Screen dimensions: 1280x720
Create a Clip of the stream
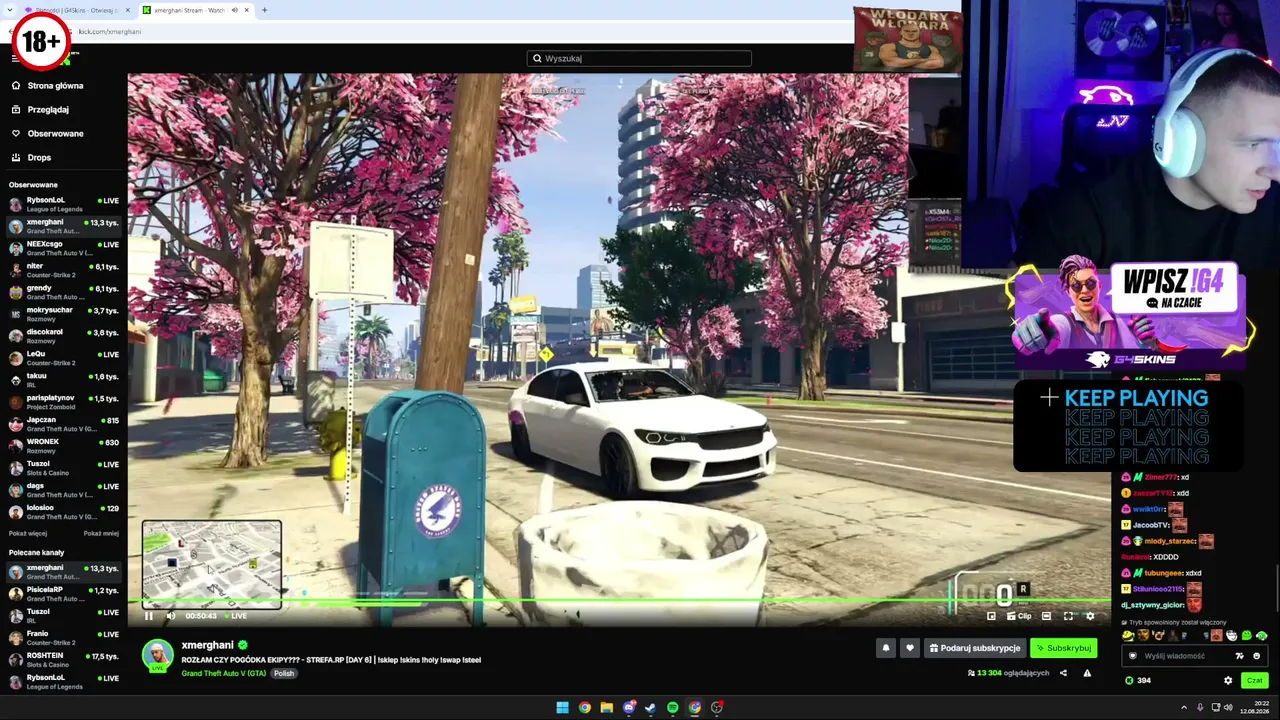pyautogui.click(x=1019, y=616)
